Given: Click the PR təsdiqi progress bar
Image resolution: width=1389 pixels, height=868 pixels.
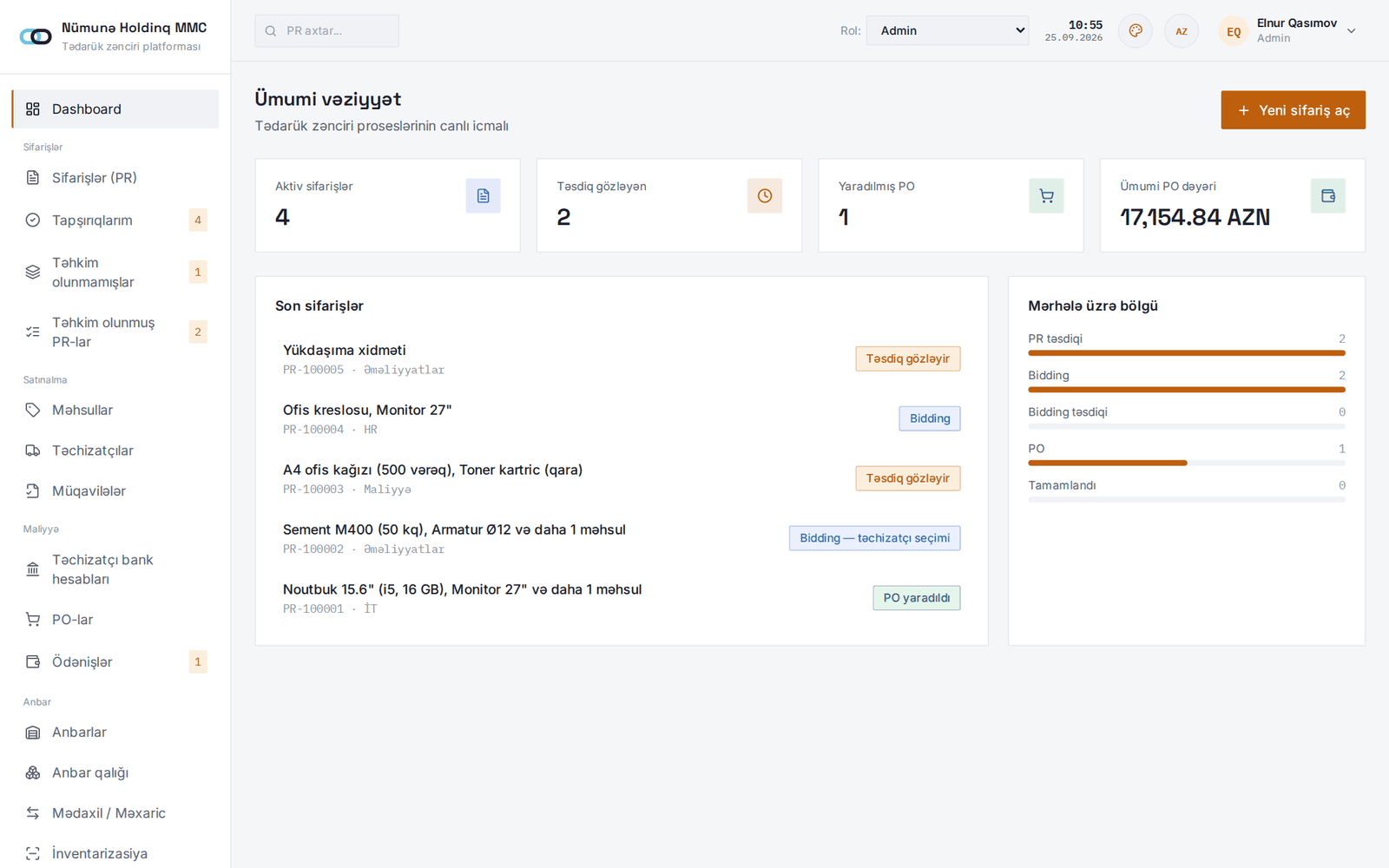Looking at the screenshot, I should (1187, 353).
